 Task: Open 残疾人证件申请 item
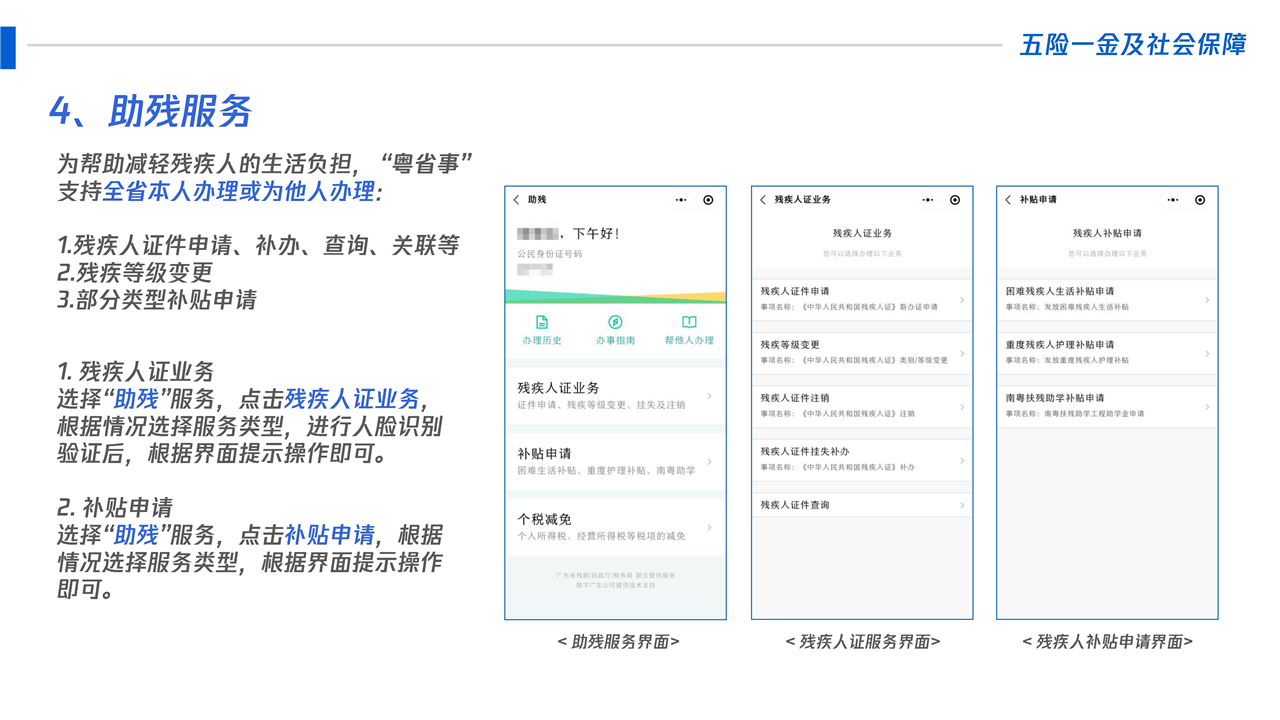click(862, 299)
